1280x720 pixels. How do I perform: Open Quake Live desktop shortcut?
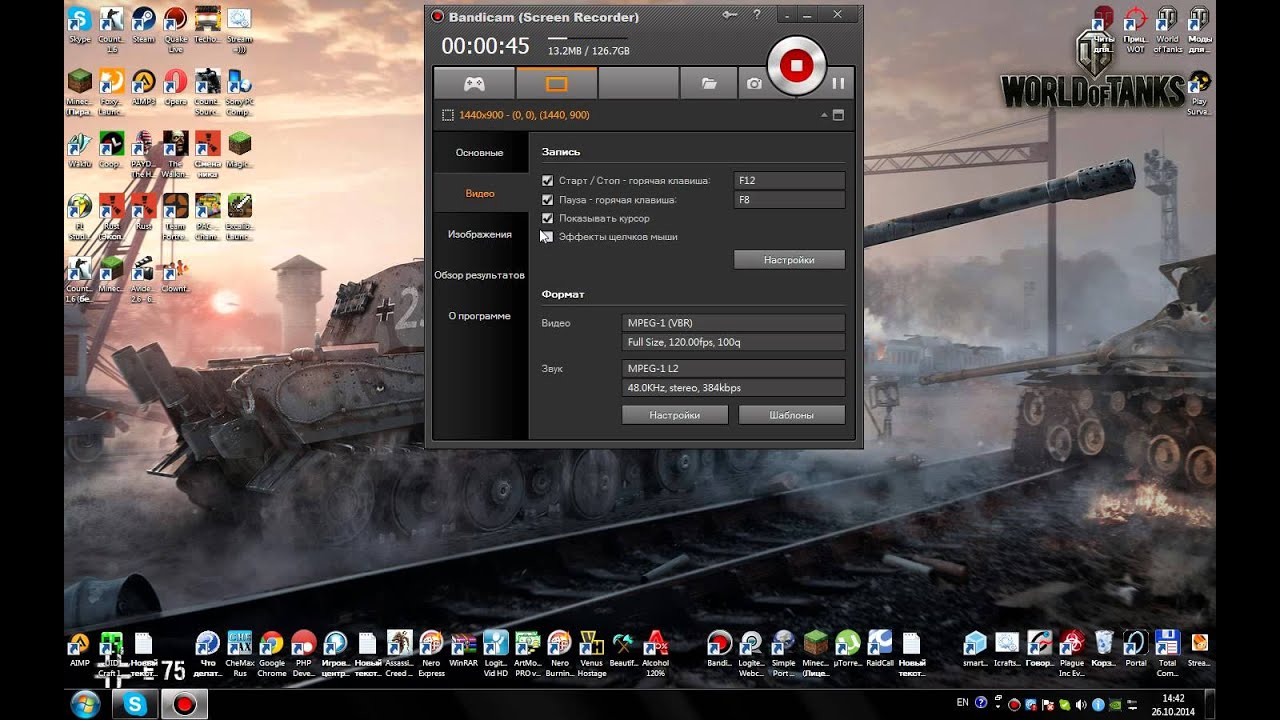pyautogui.click(x=175, y=30)
